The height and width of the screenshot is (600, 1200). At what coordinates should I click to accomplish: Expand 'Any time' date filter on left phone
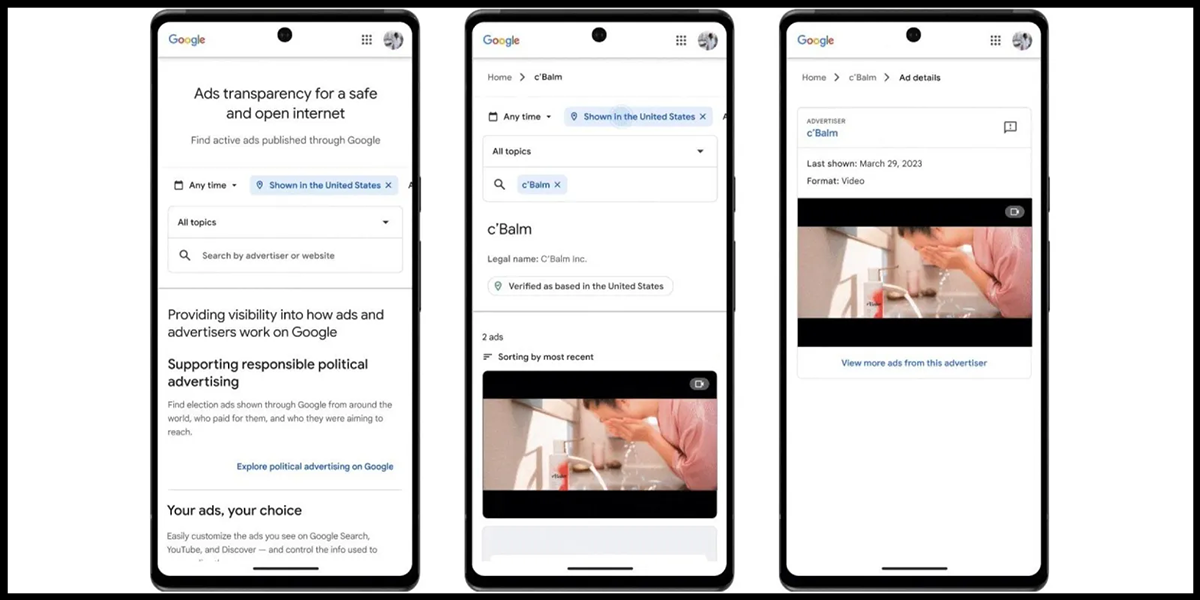tap(206, 185)
